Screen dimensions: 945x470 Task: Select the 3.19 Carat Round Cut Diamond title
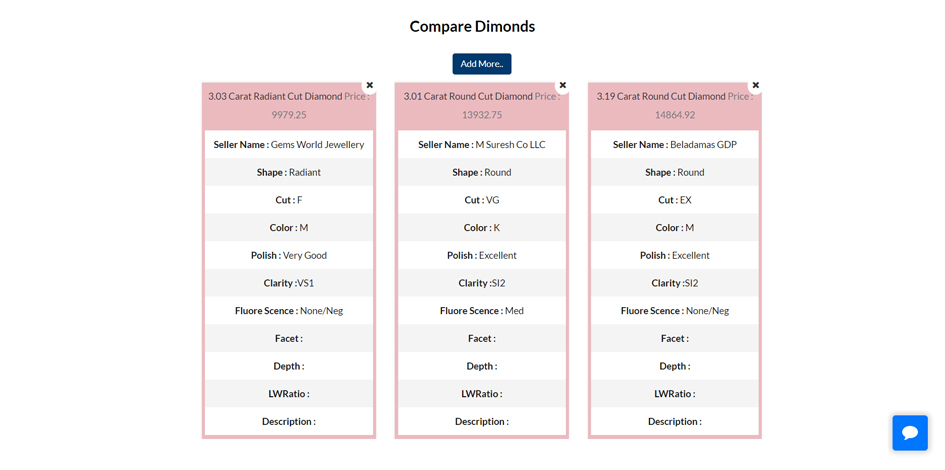click(x=661, y=96)
